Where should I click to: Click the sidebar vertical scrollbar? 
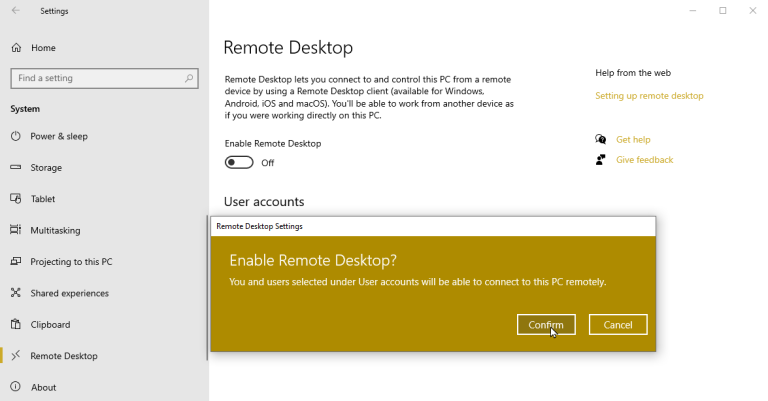pos(207,288)
